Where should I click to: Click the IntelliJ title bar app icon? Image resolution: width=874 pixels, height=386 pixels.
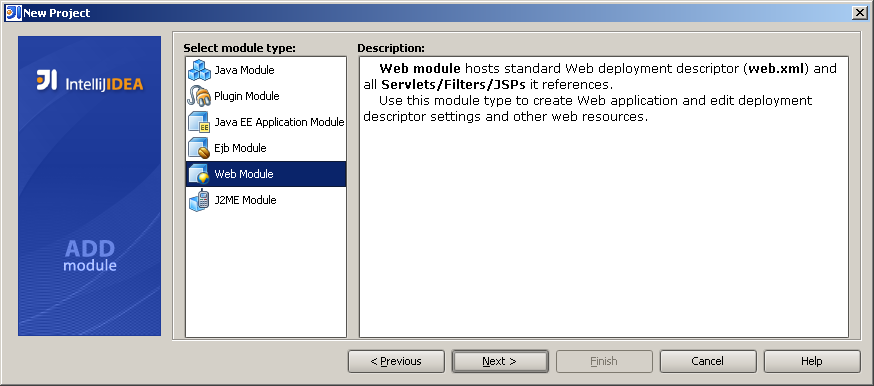pos(12,12)
